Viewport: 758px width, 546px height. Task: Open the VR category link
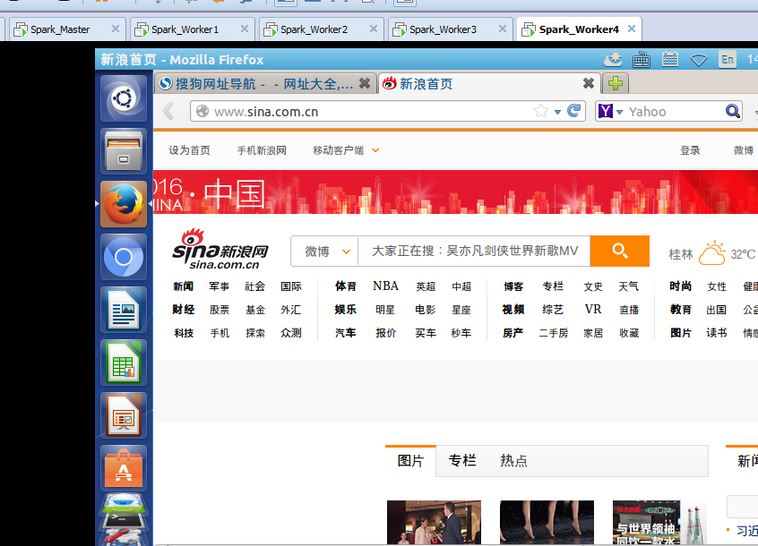coord(593,309)
